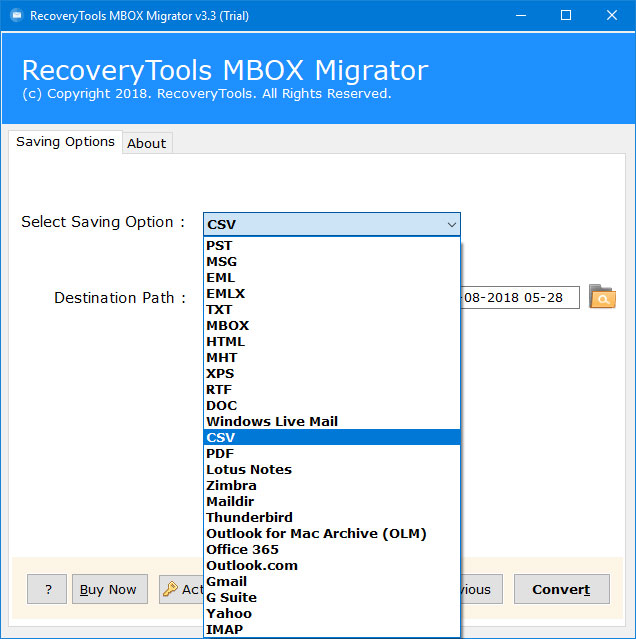Pick IMAP from the list
636x639 pixels.
coord(332,629)
